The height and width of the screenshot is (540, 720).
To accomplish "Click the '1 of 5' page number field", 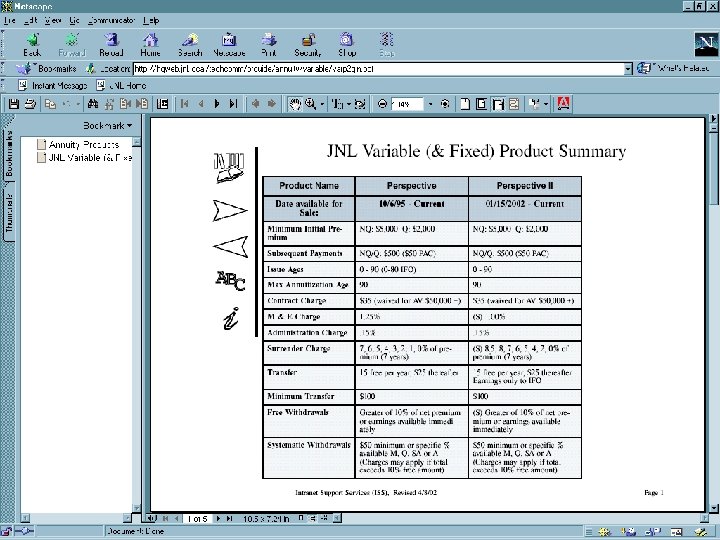I will point(197,518).
